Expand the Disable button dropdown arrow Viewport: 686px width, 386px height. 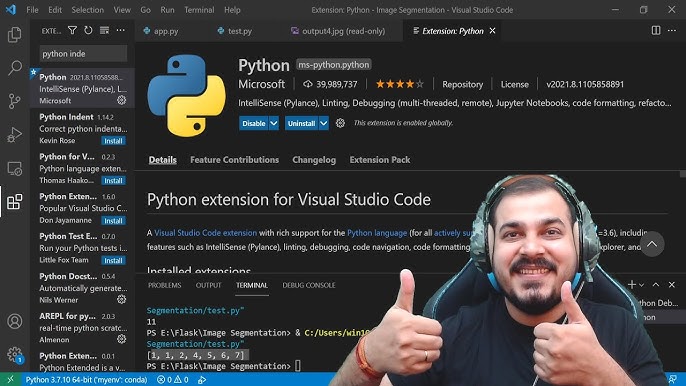click(x=274, y=123)
